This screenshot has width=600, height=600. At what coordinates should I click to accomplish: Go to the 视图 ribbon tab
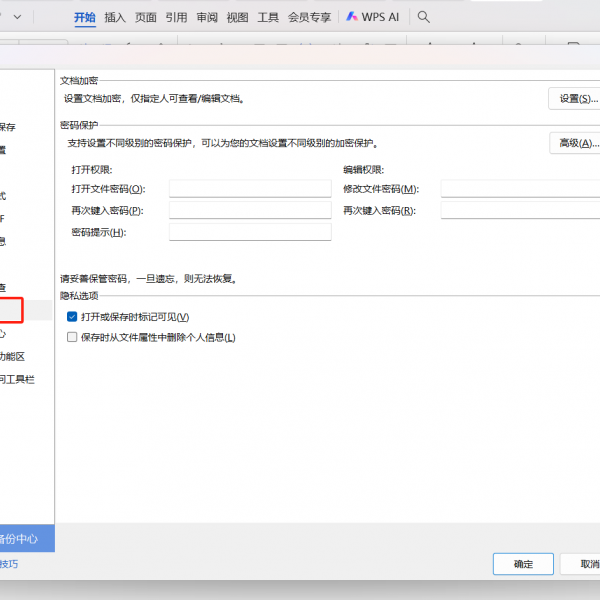(x=237, y=17)
